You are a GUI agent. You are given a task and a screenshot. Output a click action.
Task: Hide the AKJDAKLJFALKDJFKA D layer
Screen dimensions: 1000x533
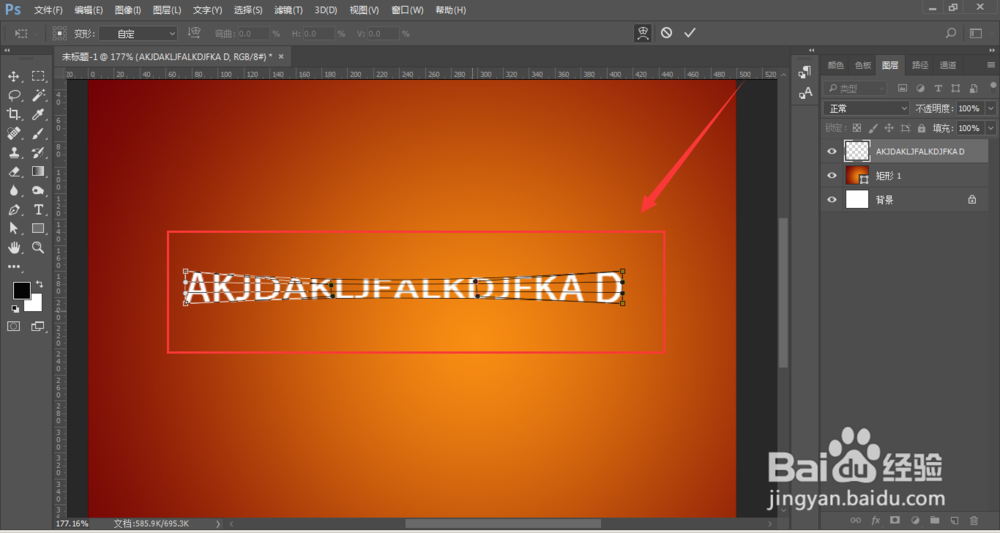click(x=832, y=152)
